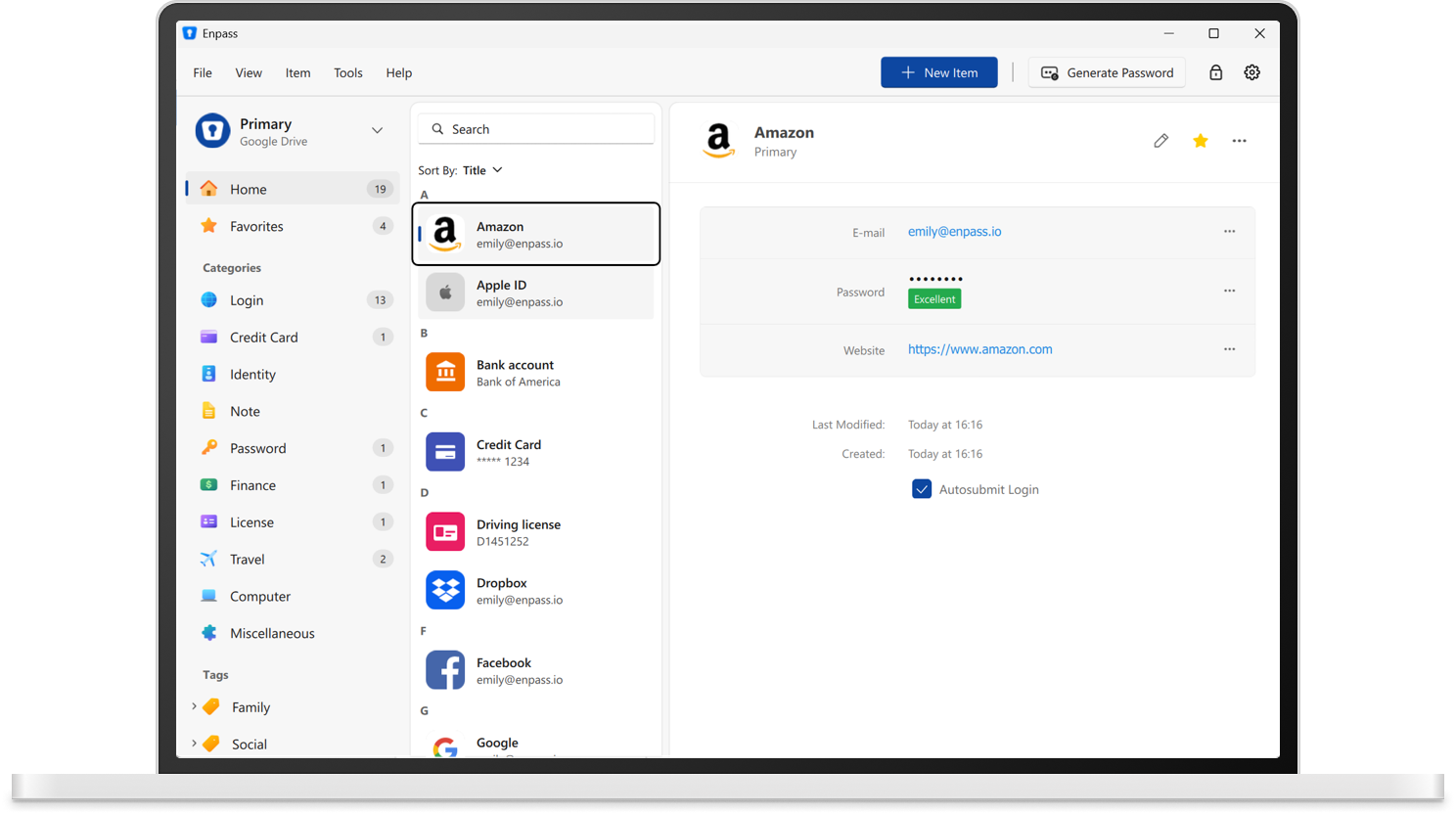Image resolution: width=1456 pixels, height=813 pixels.
Task: Click the Favorites star icon in sidebar
Action: click(x=208, y=226)
